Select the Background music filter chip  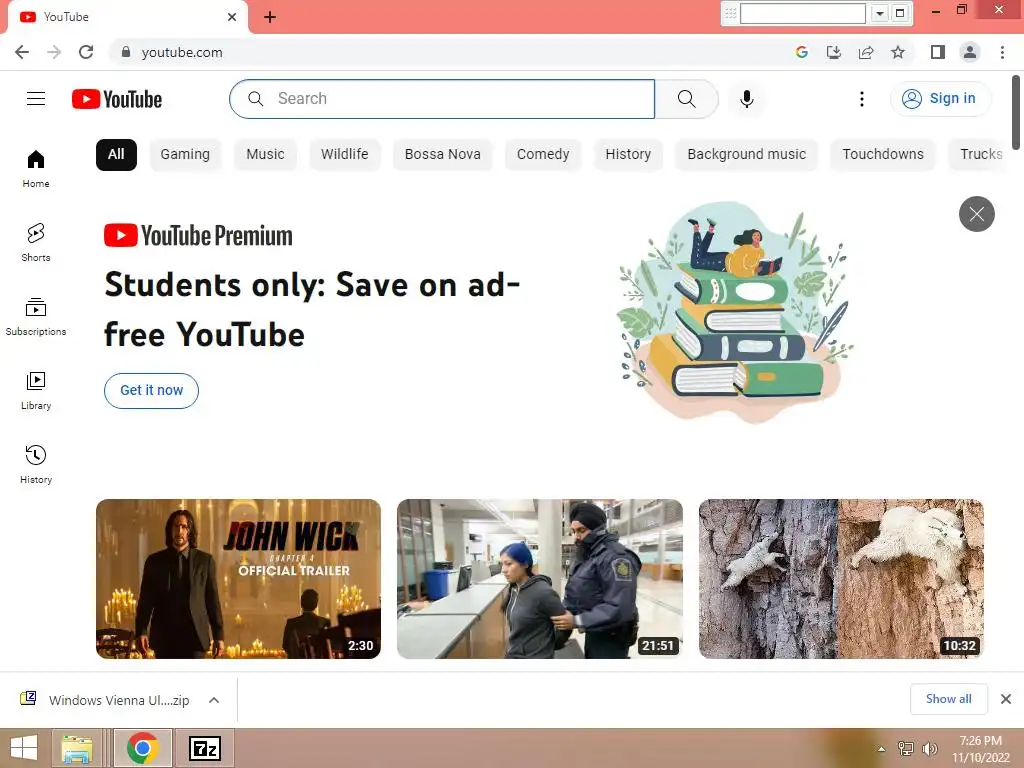pyautogui.click(x=746, y=155)
